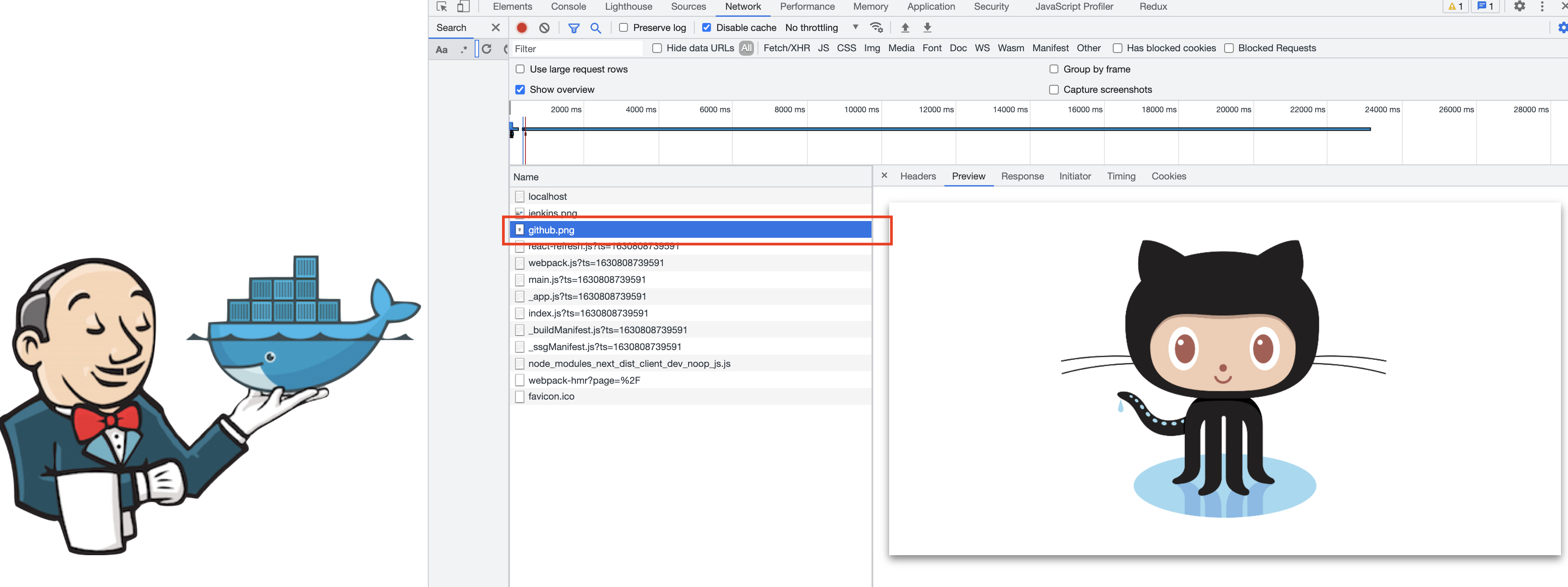Click the export HAR download arrow

[927, 27]
